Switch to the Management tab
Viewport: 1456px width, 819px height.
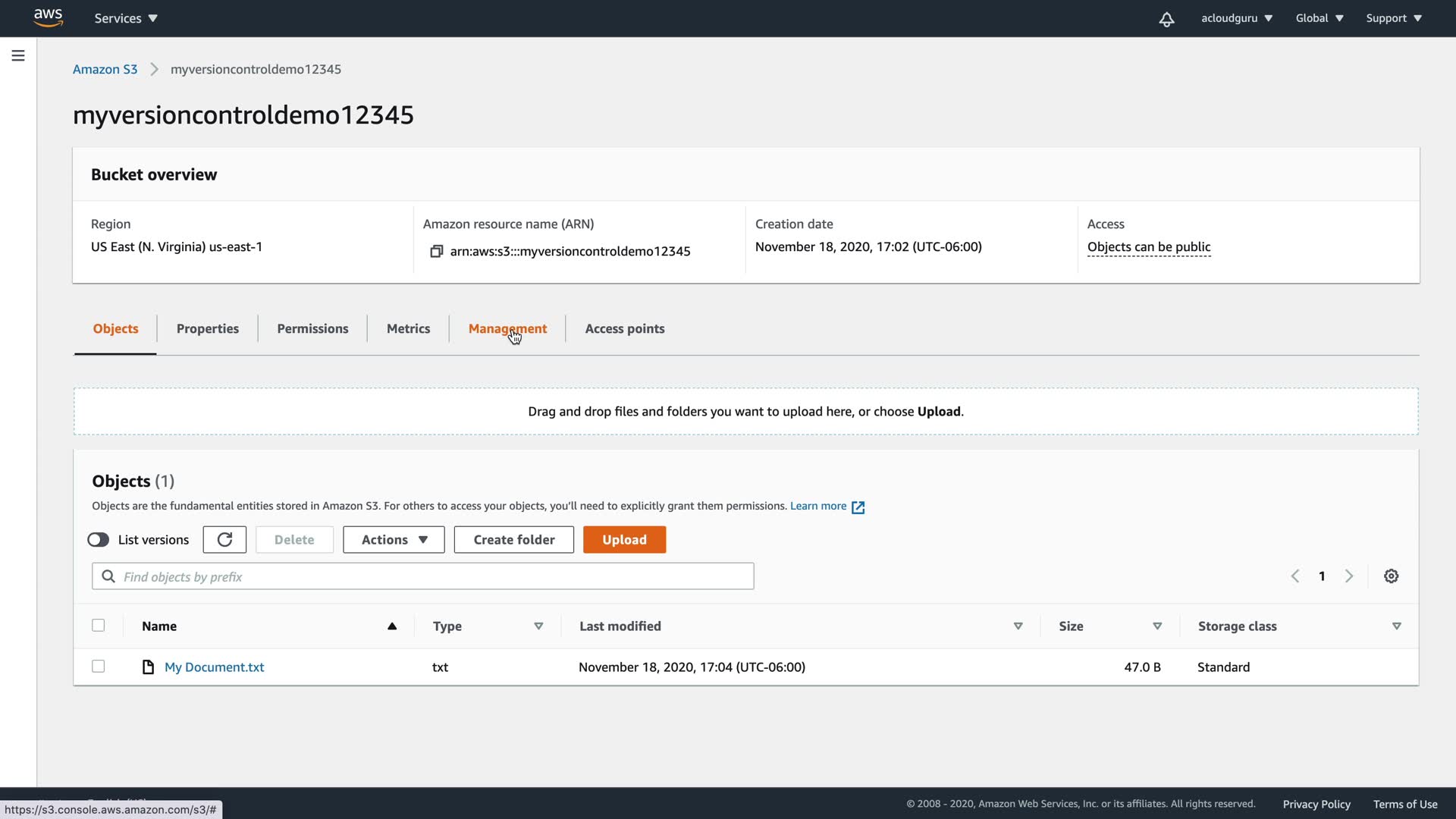(x=507, y=328)
